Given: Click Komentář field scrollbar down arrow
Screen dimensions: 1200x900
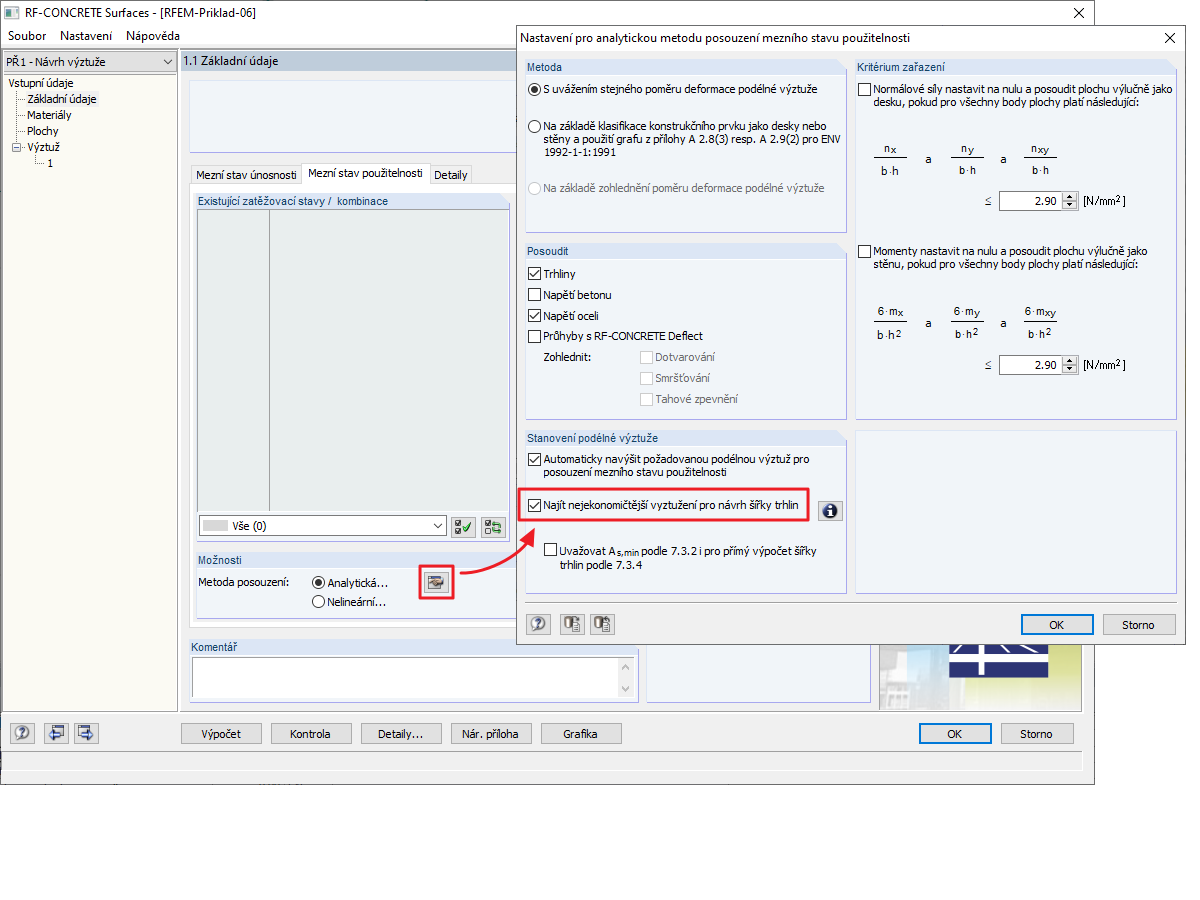Looking at the screenshot, I should (627, 689).
